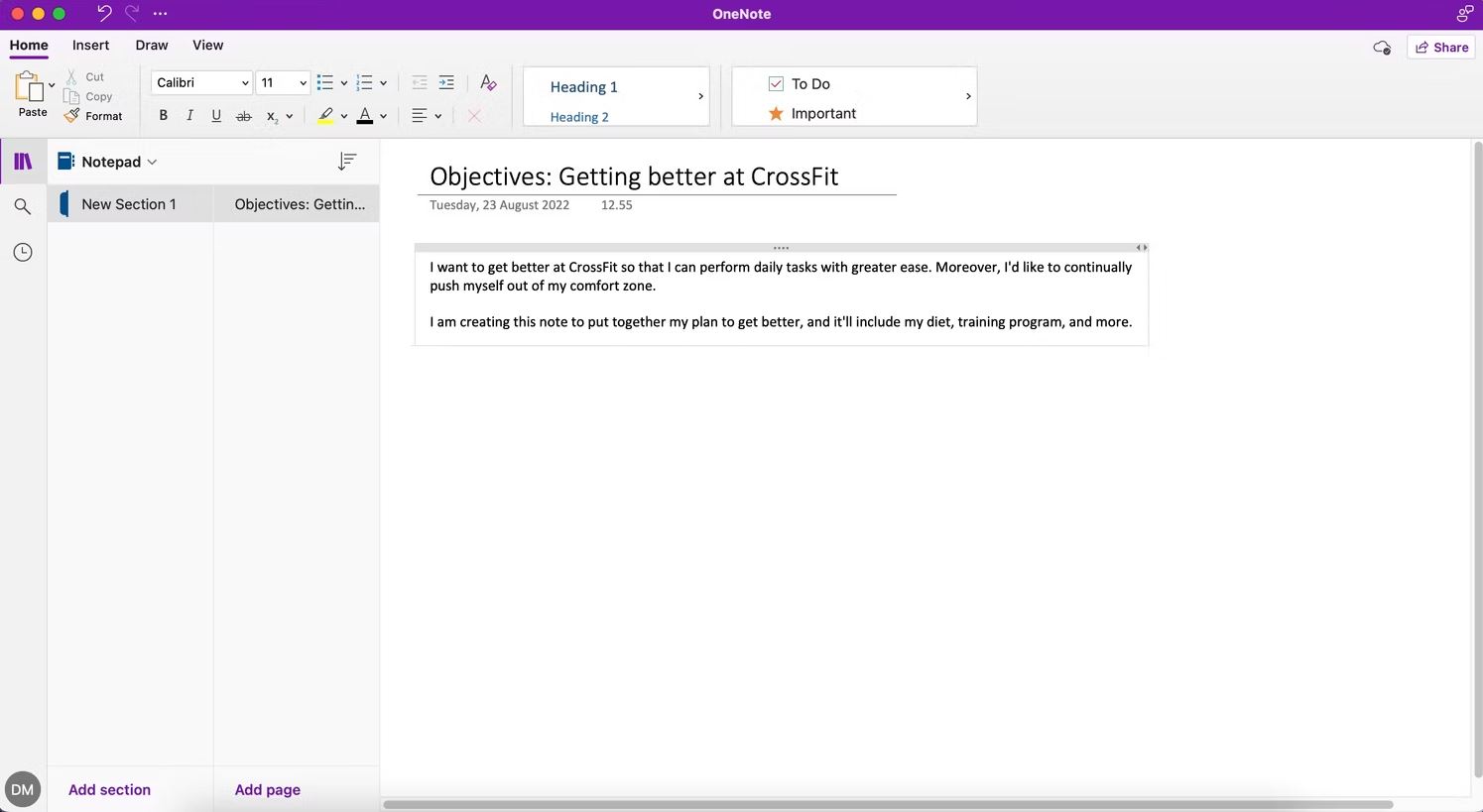Open the title bar ellipsis menu
1483x812 pixels.
point(161,14)
